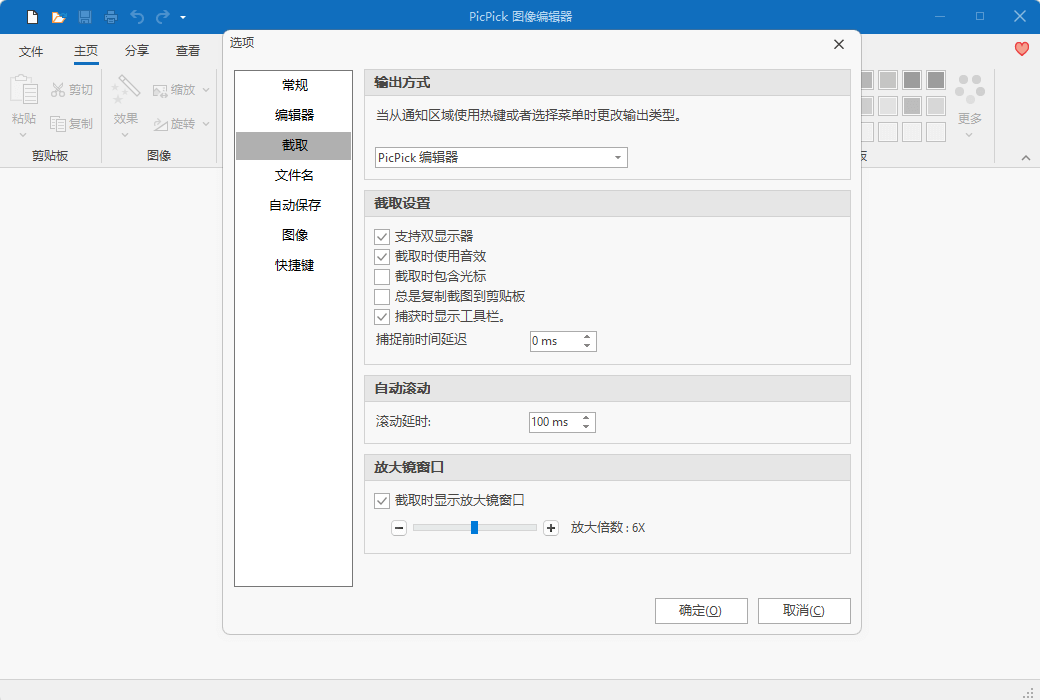Expand the 粘贴 dropdown chevron
The width and height of the screenshot is (1040, 700).
23,135
